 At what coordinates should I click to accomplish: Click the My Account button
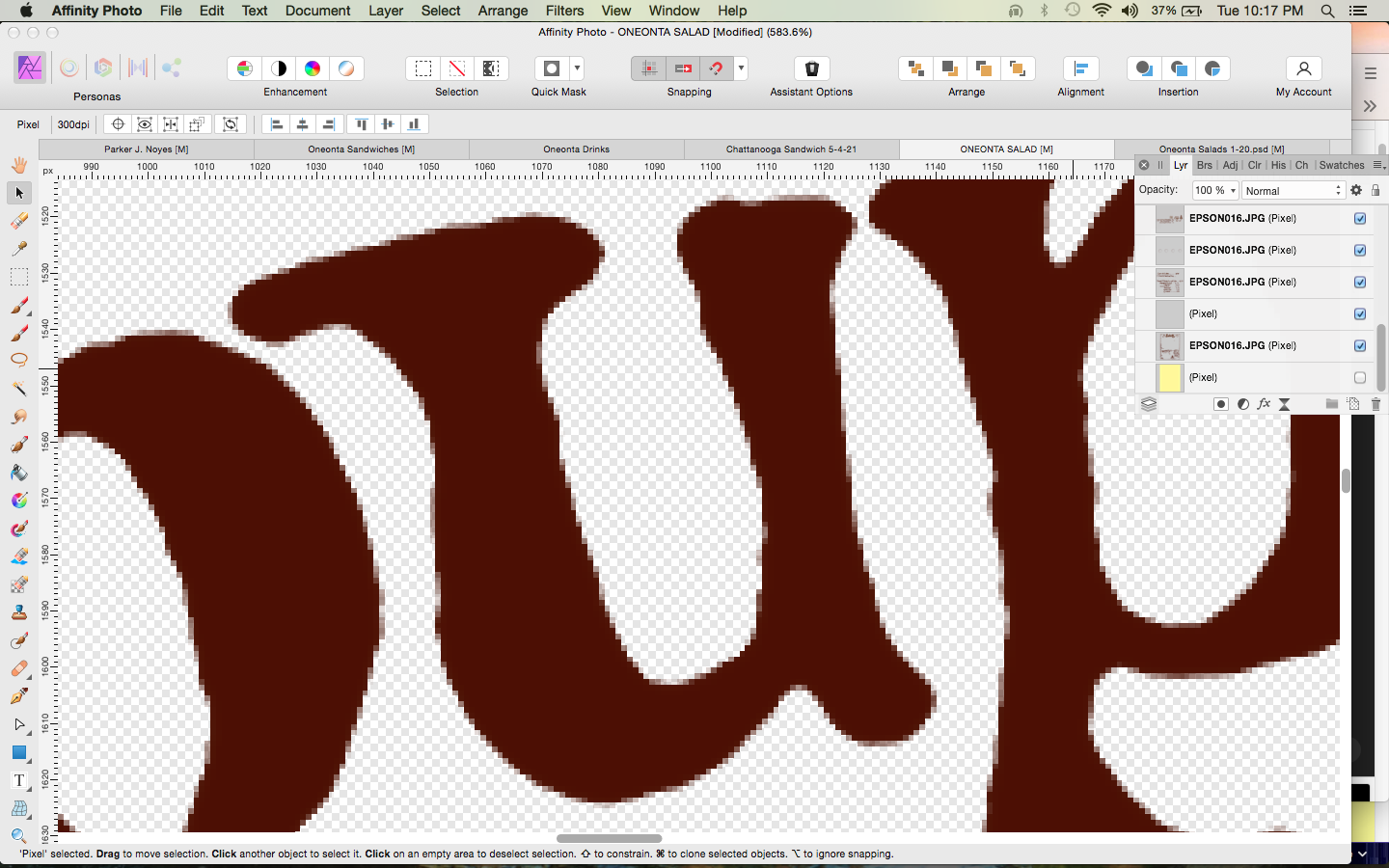pyautogui.click(x=1303, y=77)
